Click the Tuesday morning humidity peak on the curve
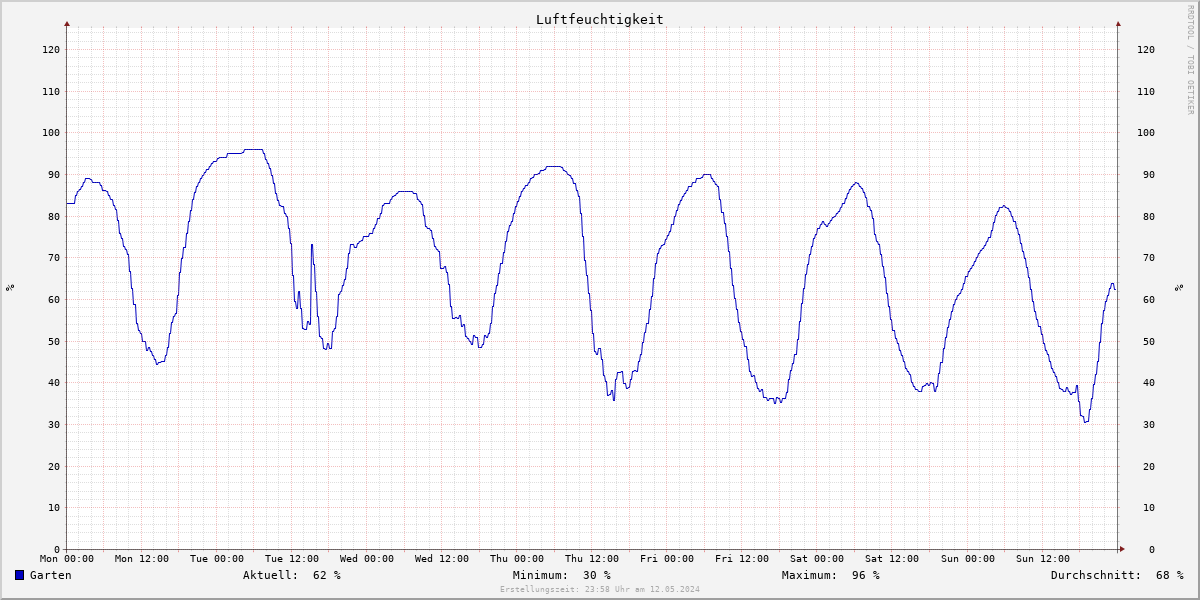This screenshot has height=600, width=1200. pyautogui.click(x=253, y=150)
